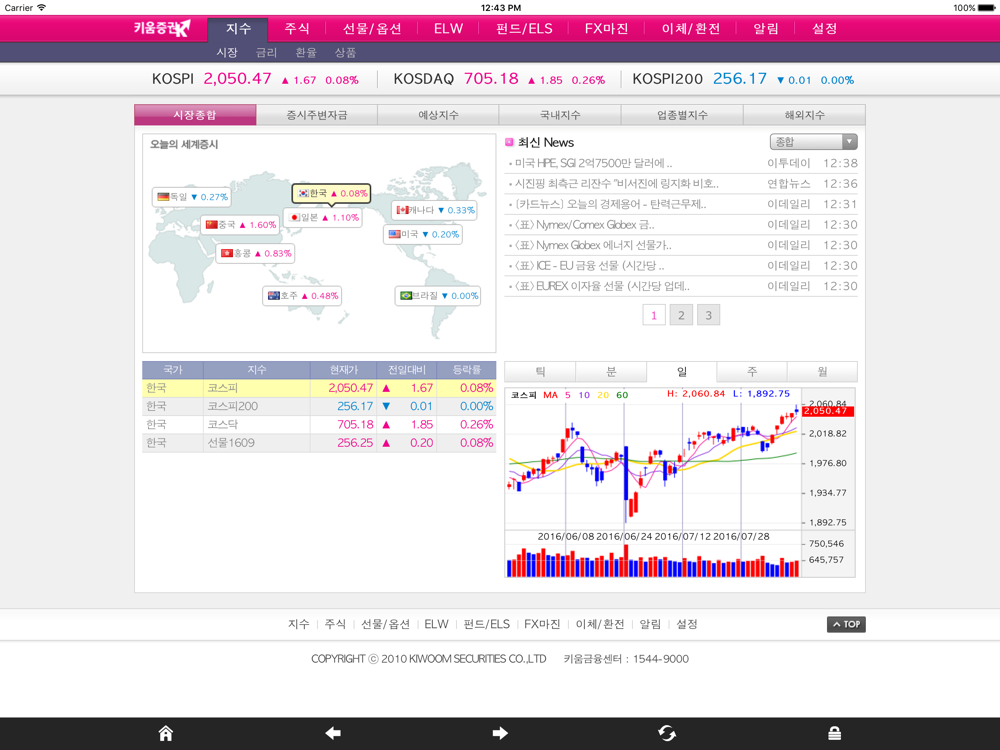Switch to the 해외지수 tab

[804, 115]
